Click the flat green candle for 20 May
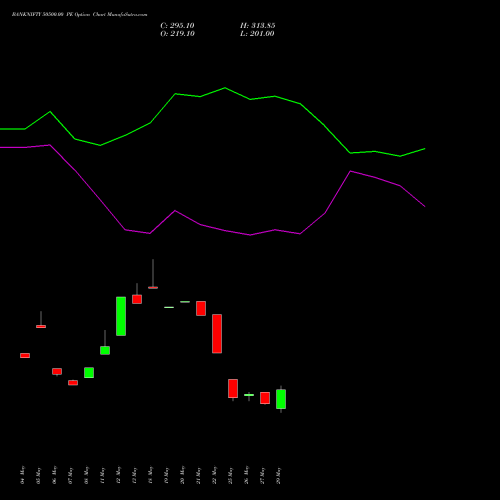Screen dimensions: 500x500 click(x=185, y=302)
